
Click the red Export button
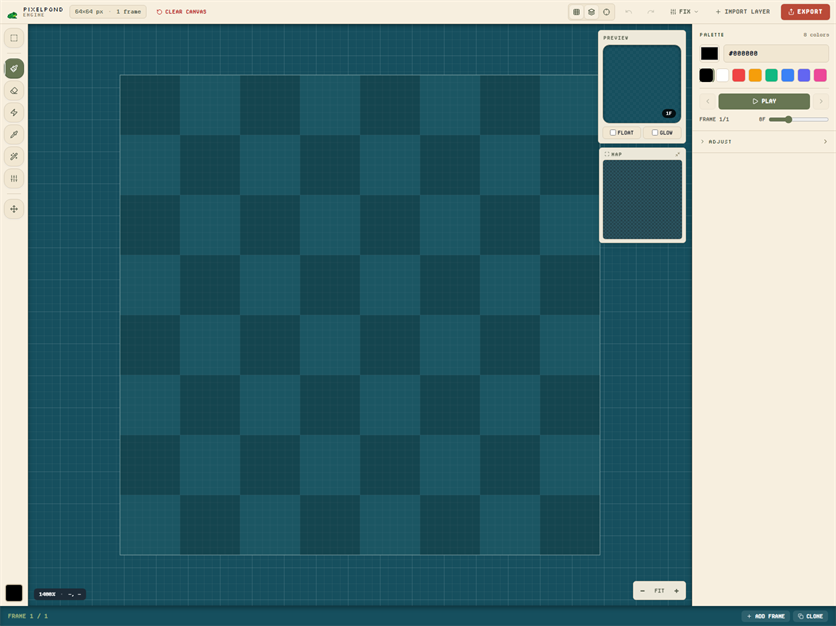tap(805, 12)
